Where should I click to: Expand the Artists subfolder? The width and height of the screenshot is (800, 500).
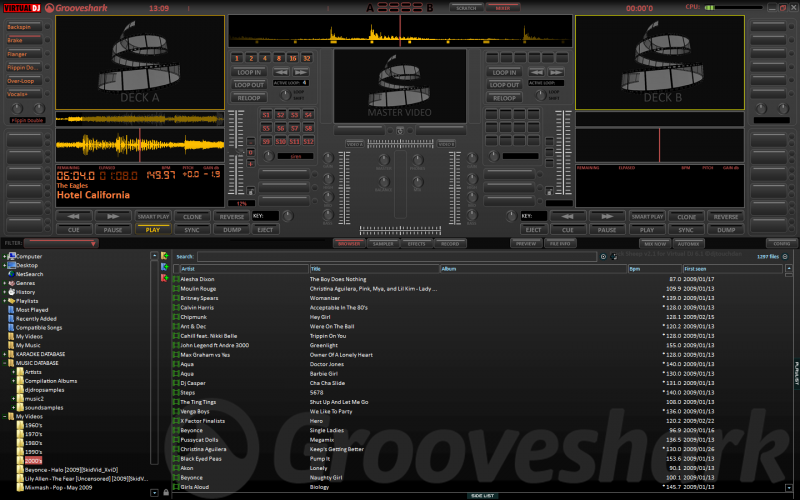coord(14,372)
